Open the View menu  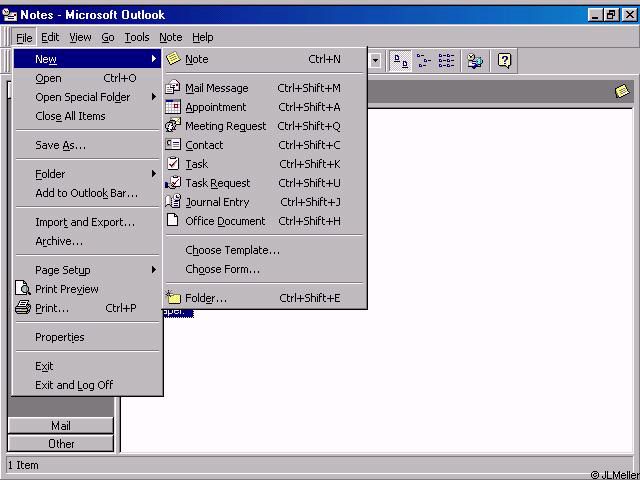click(x=80, y=38)
